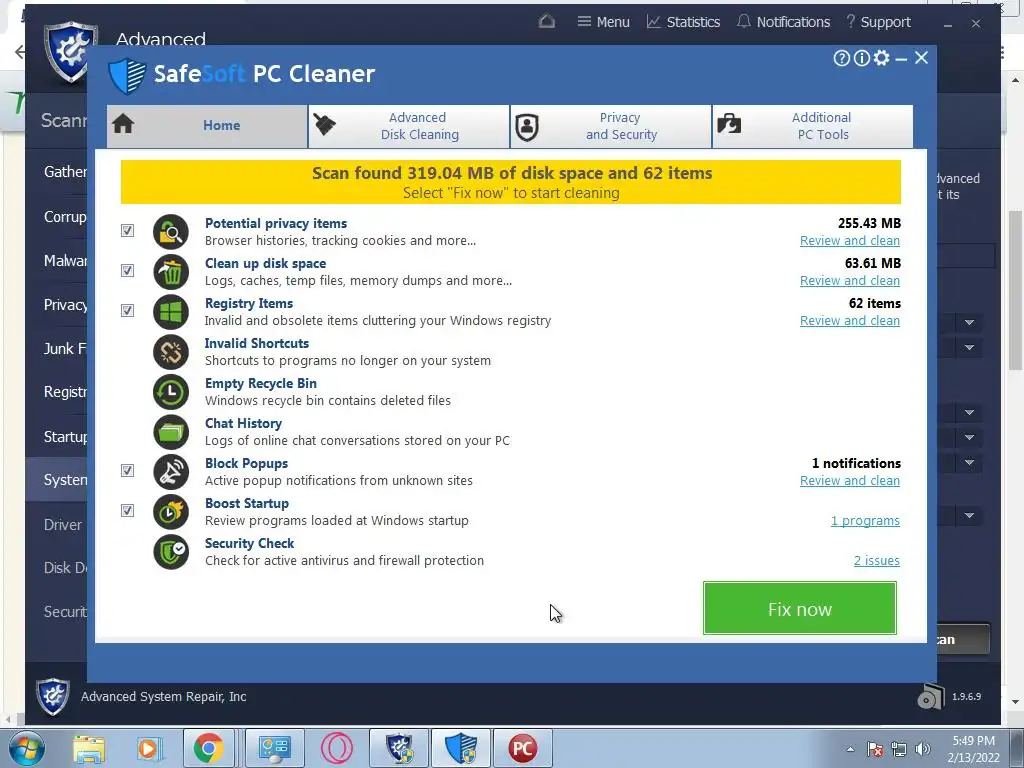The height and width of the screenshot is (768, 1024).
Task: Click the Block Popups megaphone icon
Action: 170,472
